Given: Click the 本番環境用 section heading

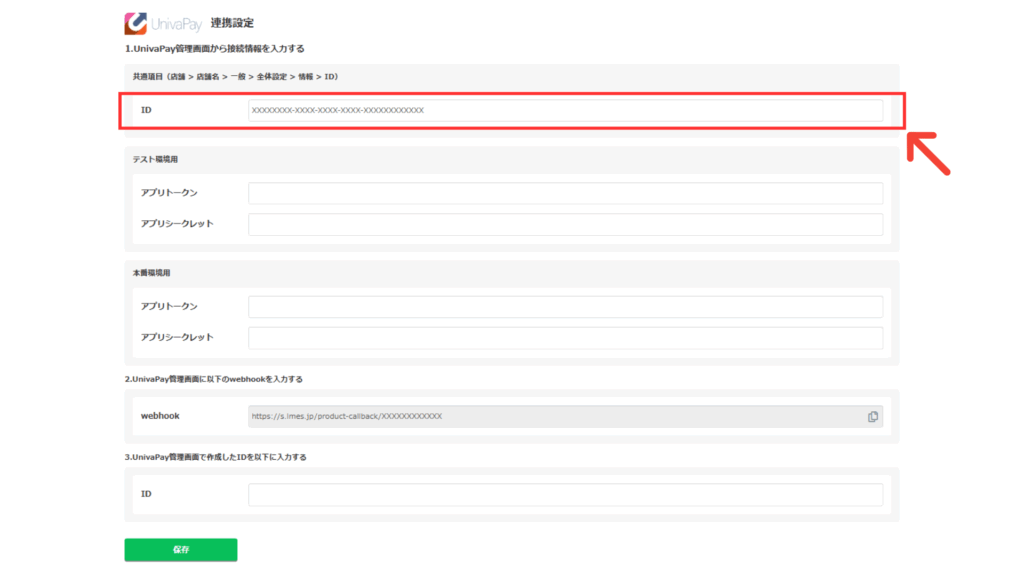Looking at the screenshot, I should coord(152,273).
